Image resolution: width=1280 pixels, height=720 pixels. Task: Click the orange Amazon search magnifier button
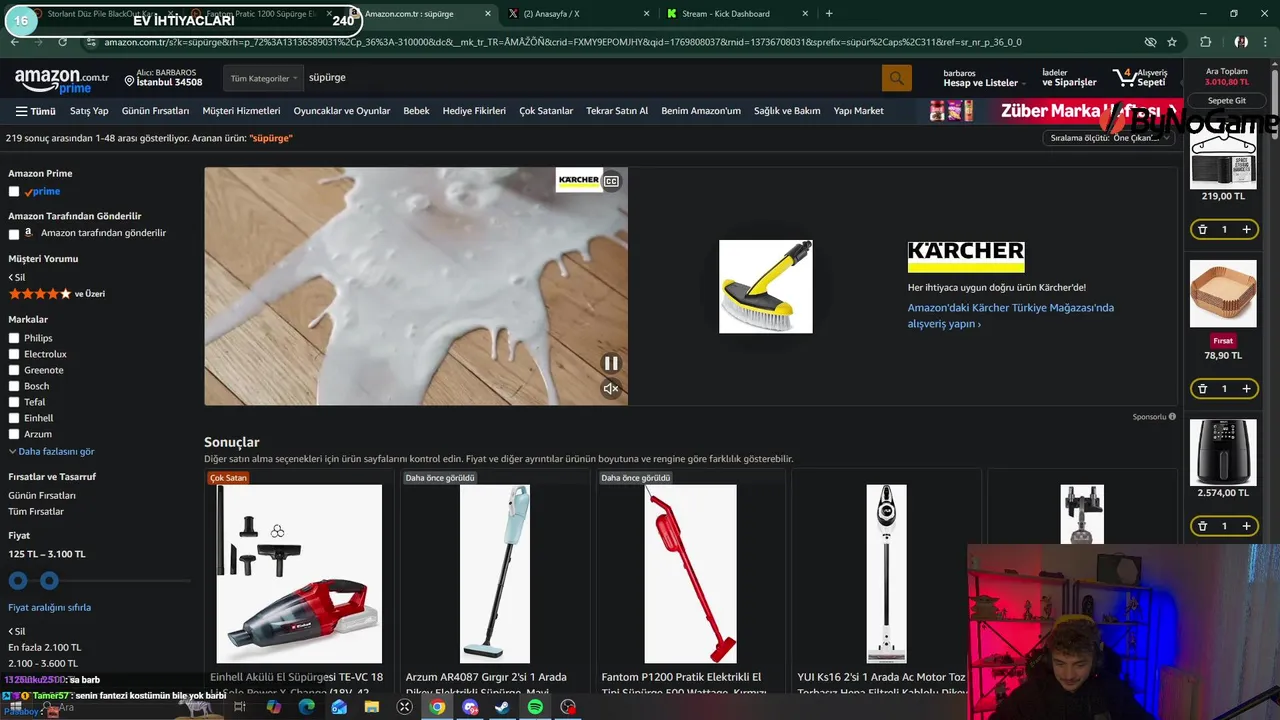pyautogui.click(x=896, y=77)
